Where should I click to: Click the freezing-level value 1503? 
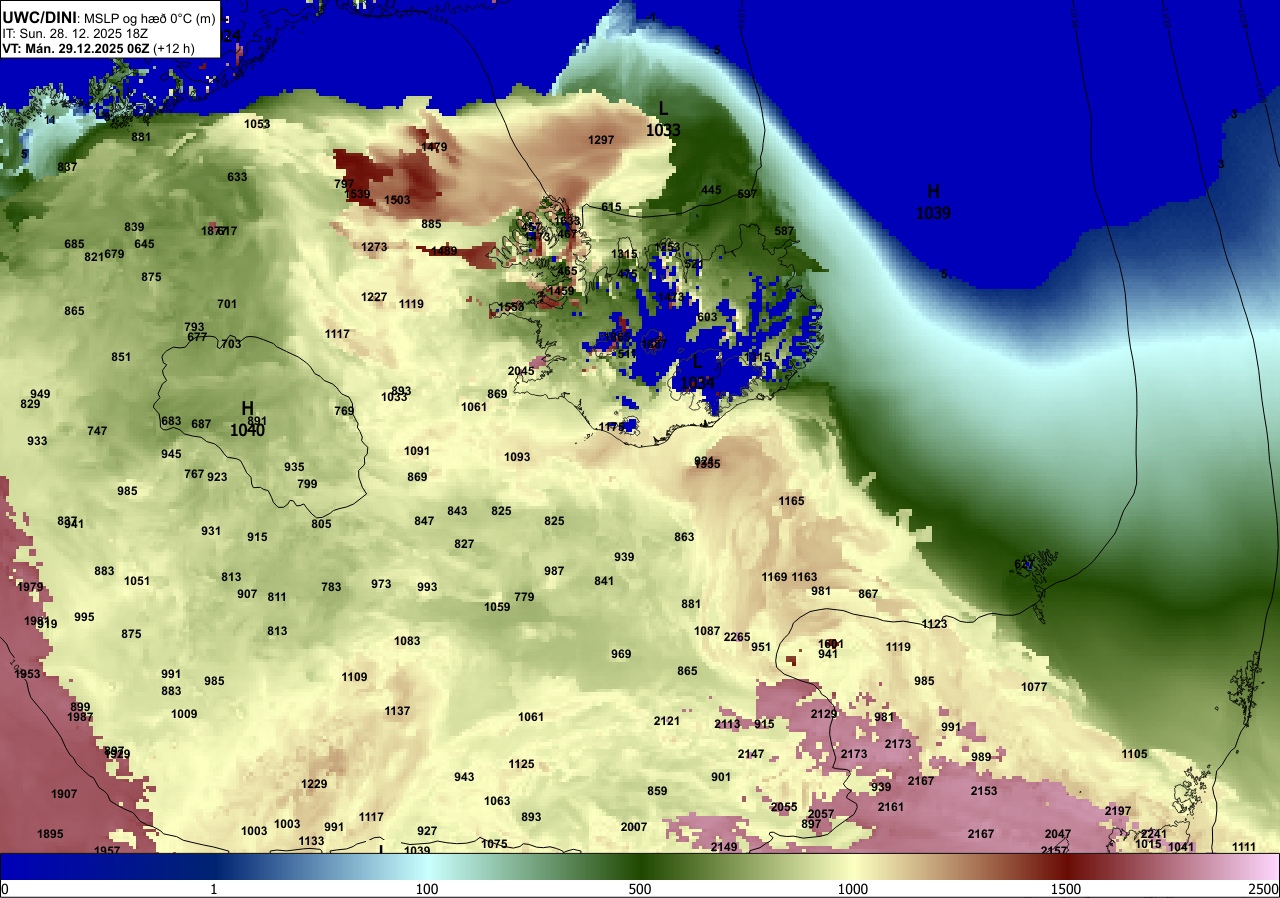click(x=397, y=200)
